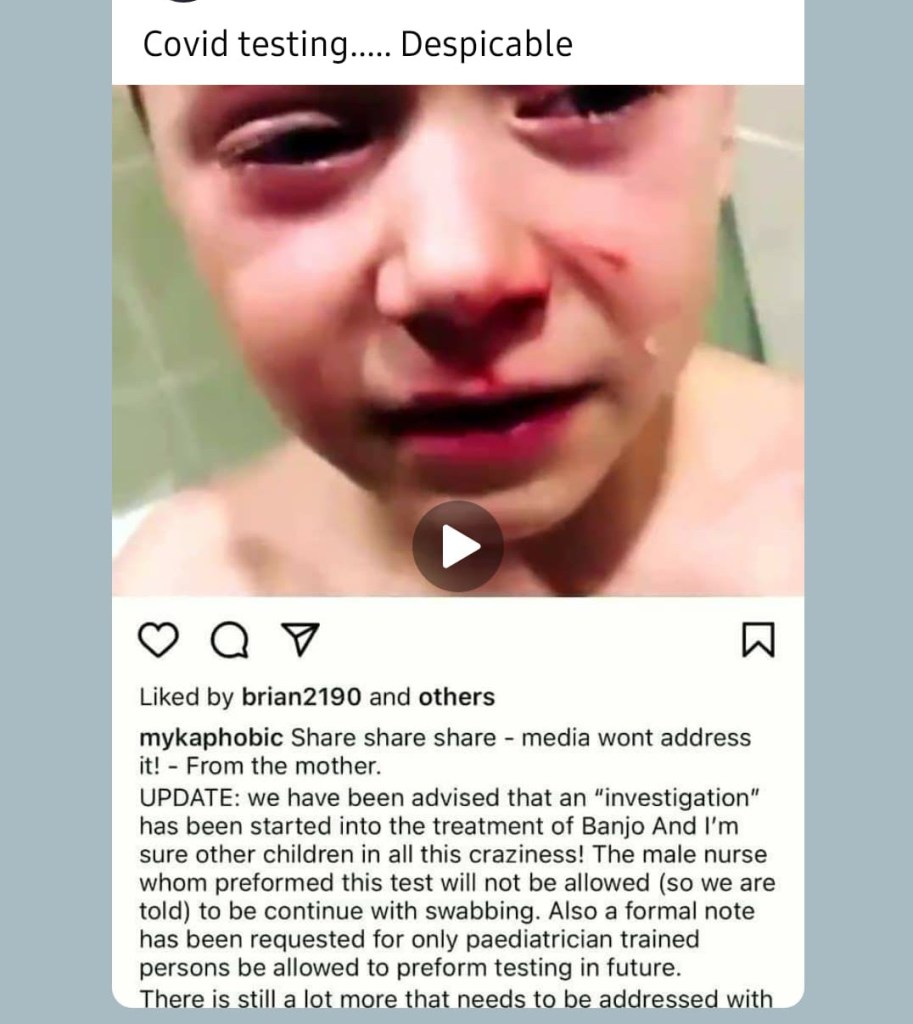Share the post using the paper plane icon
913x1024 pixels.
(300, 639)
